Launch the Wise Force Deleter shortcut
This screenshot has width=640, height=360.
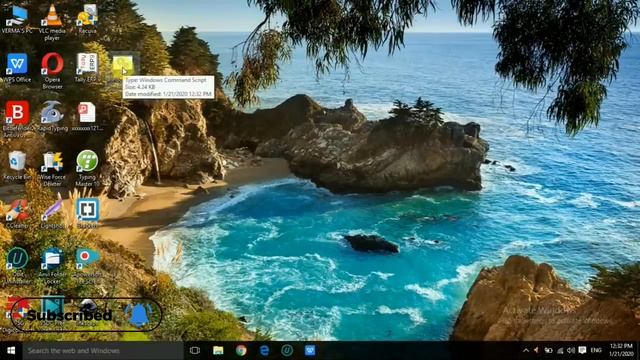point(52,169)
